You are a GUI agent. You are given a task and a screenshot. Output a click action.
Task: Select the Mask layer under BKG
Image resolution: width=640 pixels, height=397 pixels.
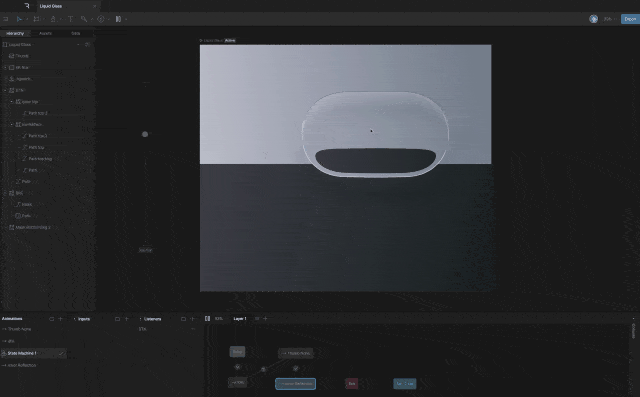click(x=27, y=204)
